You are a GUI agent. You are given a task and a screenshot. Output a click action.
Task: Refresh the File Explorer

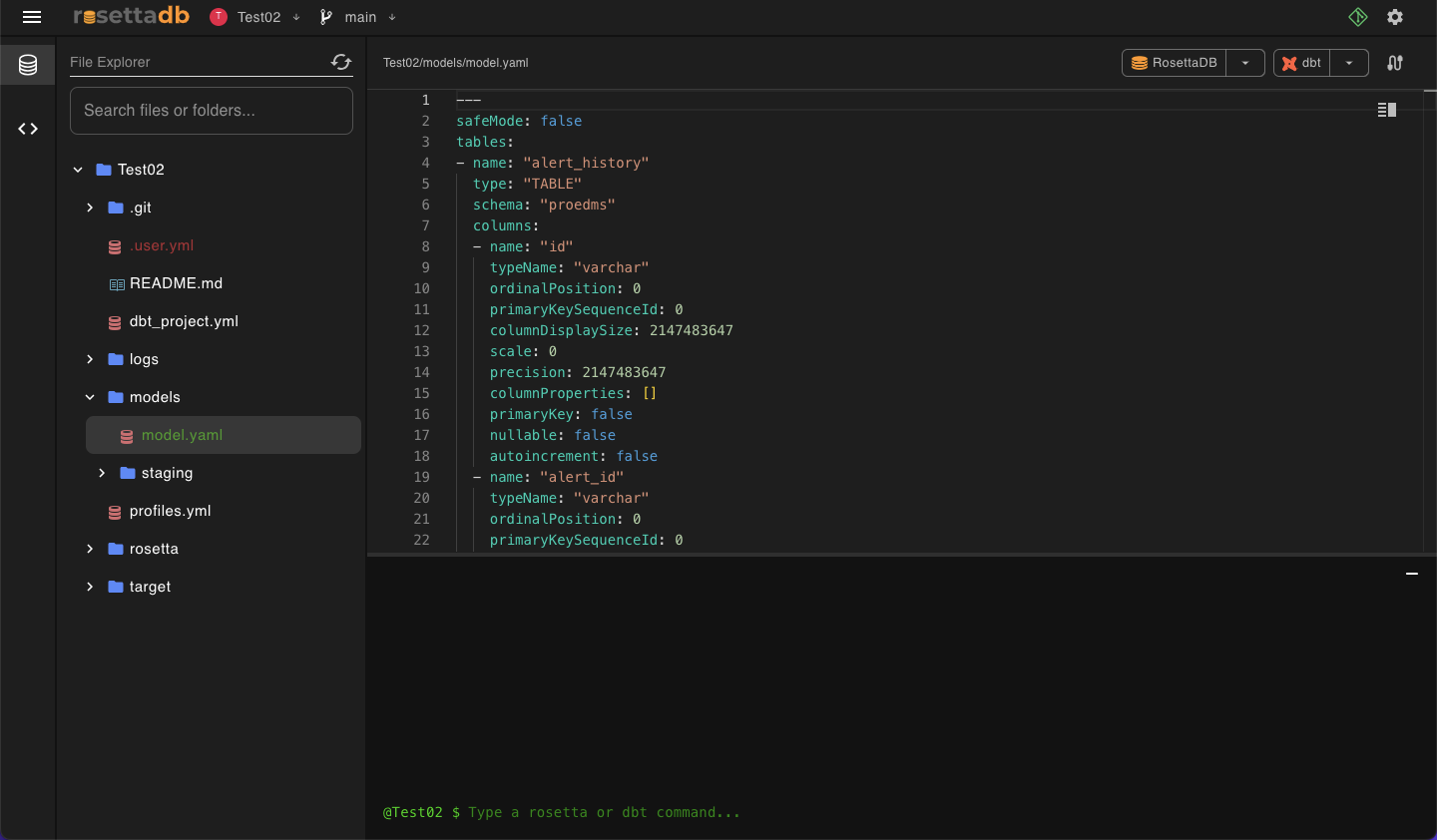coord(341,62)
